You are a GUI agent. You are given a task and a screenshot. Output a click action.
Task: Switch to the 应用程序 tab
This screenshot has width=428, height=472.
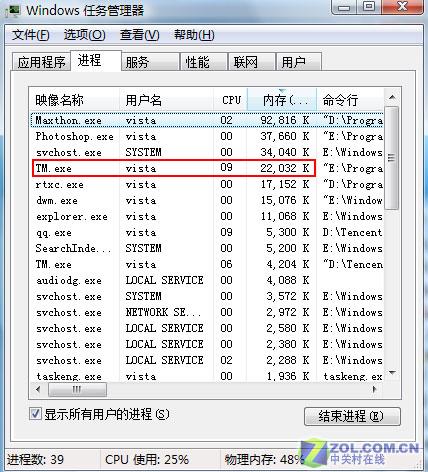coord(41,62)
